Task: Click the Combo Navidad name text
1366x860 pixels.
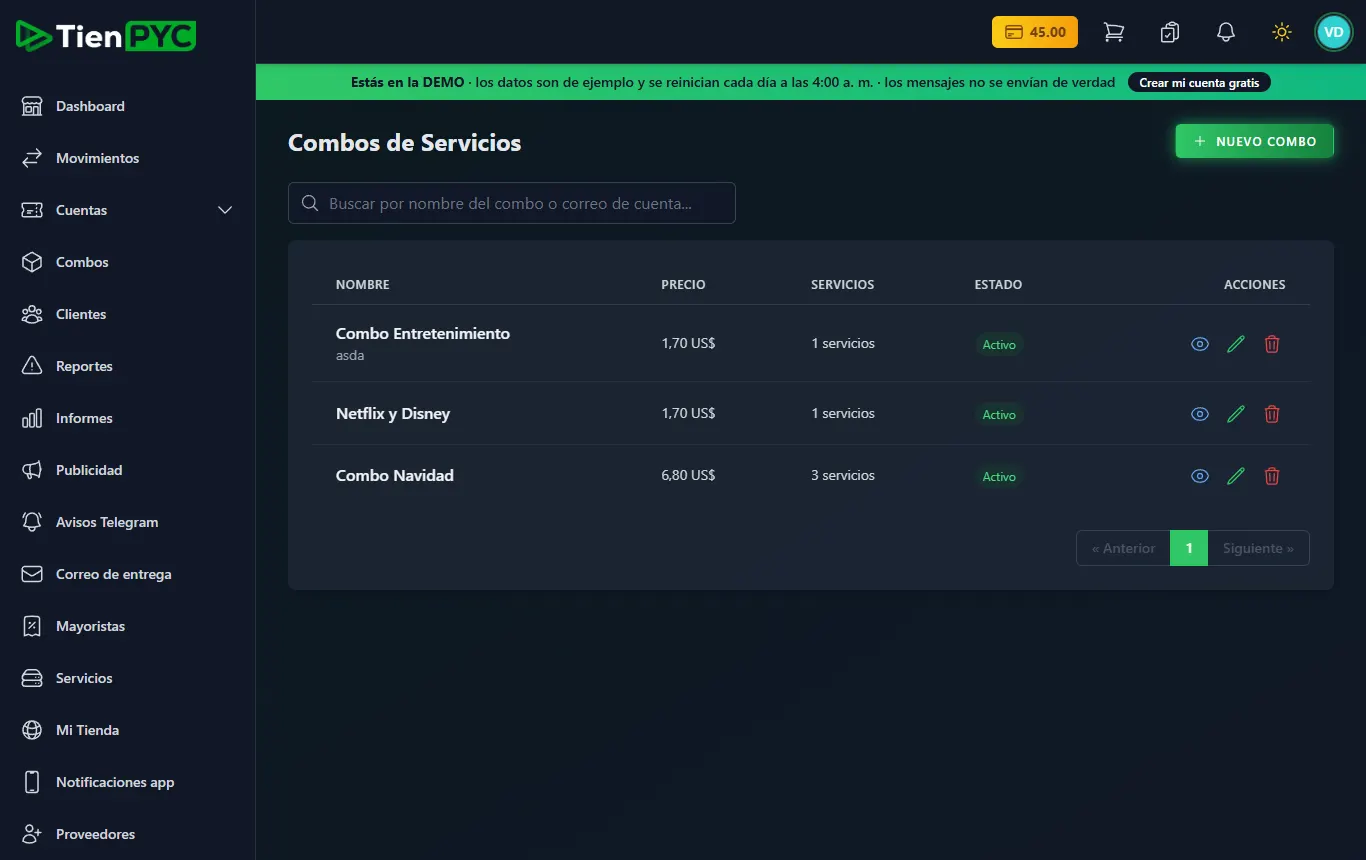Action: tap(395, 476)
